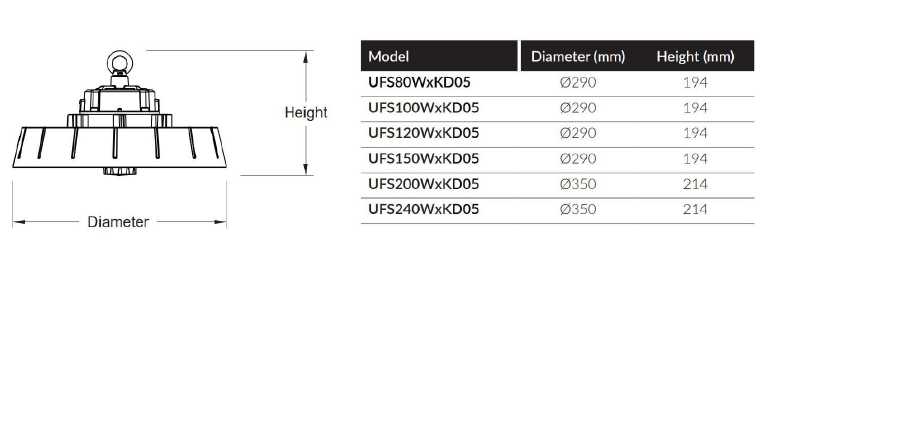The image size is (900, 425).
Task: Select the UFS80WxKD05 model row
Action: pyautogui.click(x=557, y=83)
